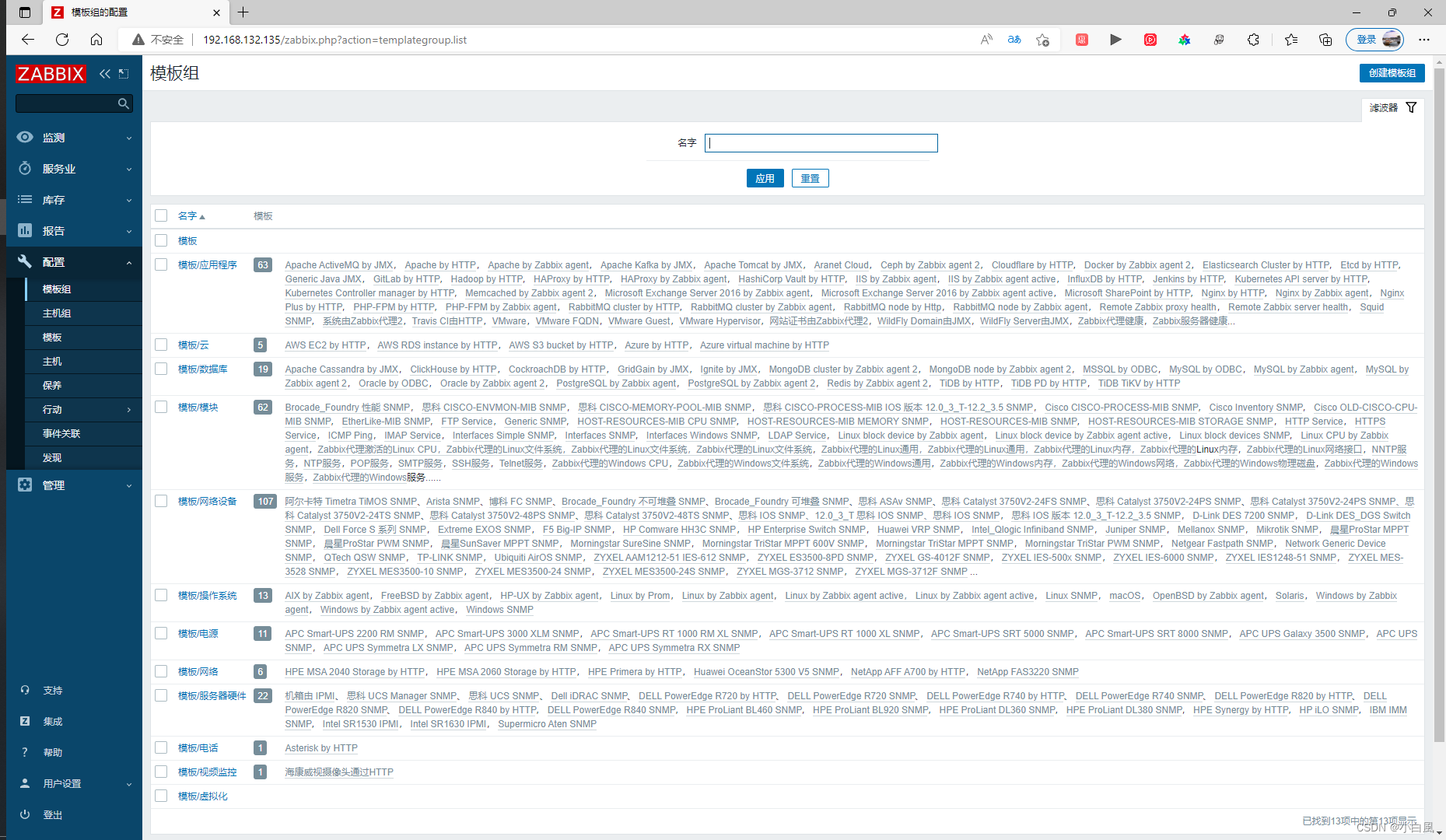The image size is (1446, 840).
Task: Click the headset icon for 支持
Action: 25,690
